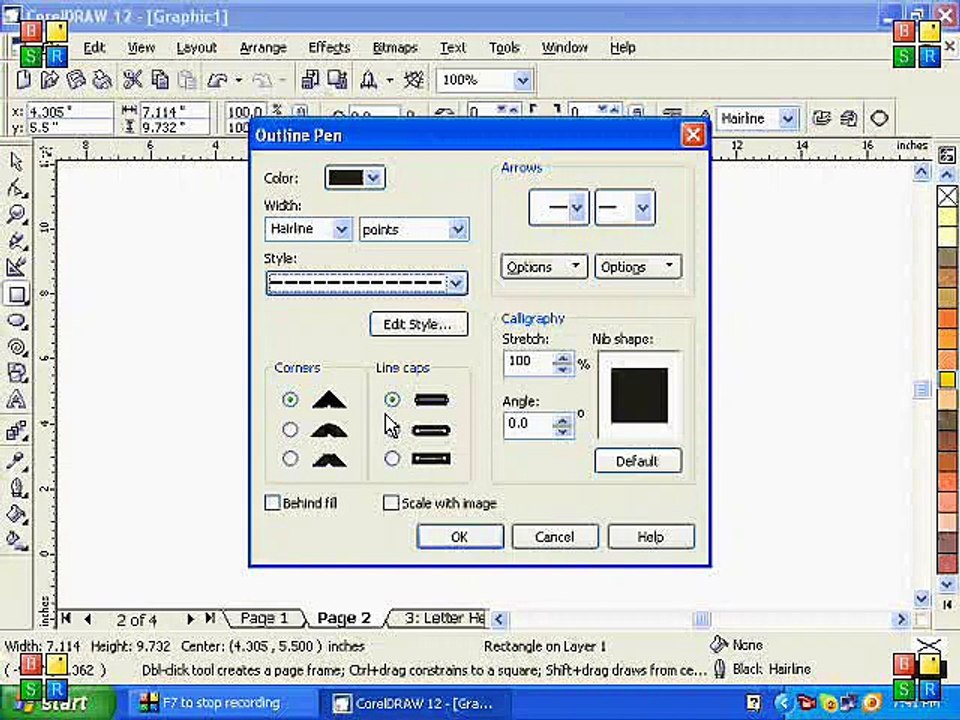Select the Shape tool in the toolbox

pos(17,189)
